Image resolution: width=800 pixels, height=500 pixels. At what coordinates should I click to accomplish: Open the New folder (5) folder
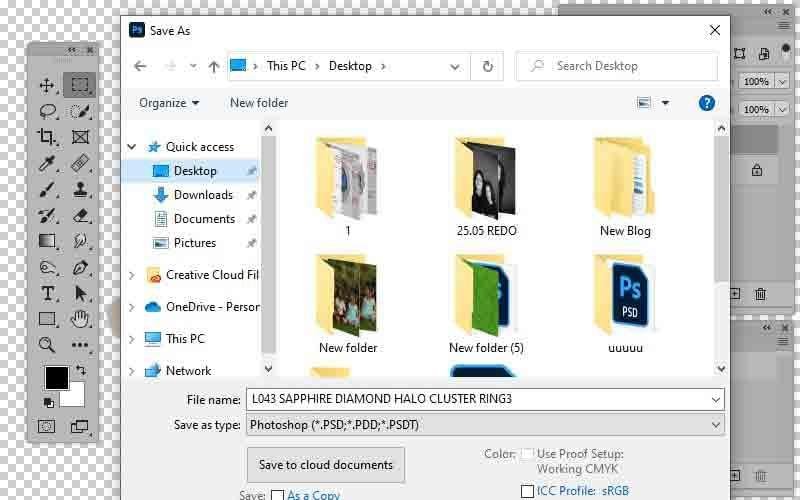tap(486, 304)
